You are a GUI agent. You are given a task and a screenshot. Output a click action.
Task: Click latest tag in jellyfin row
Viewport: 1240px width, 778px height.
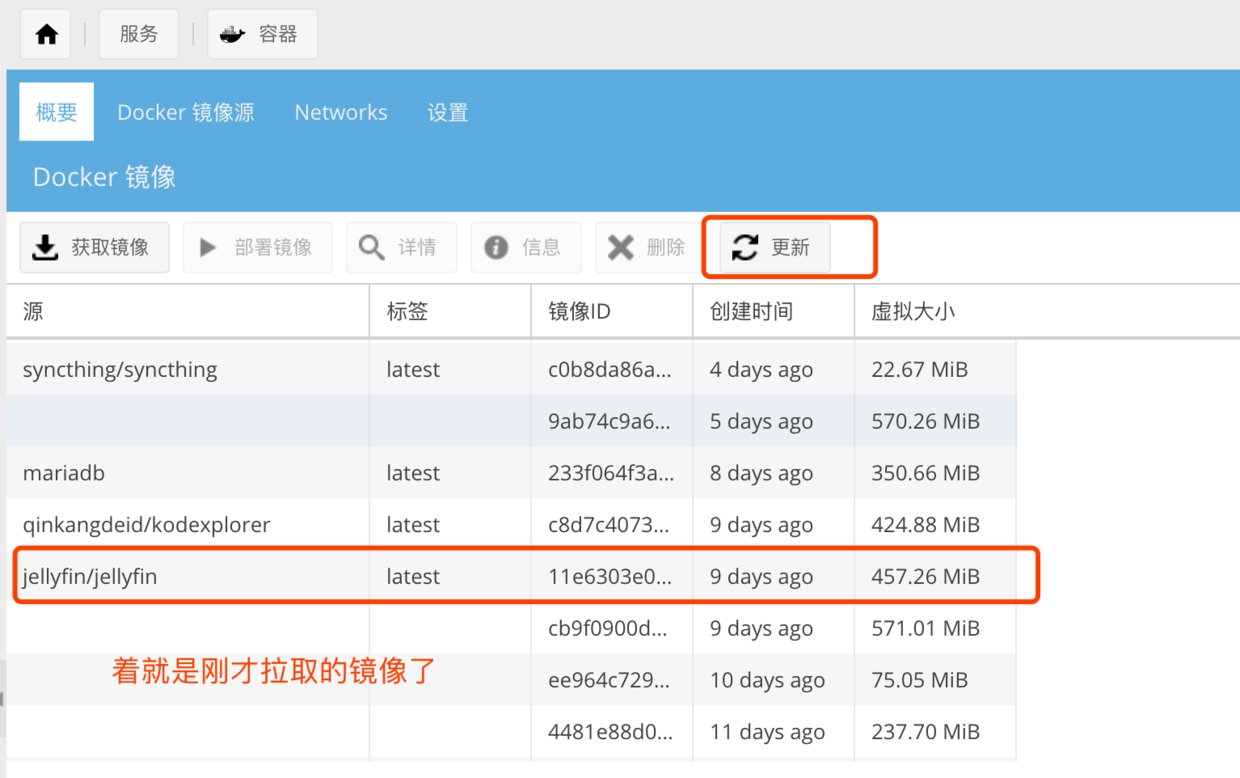coord(413,577)
